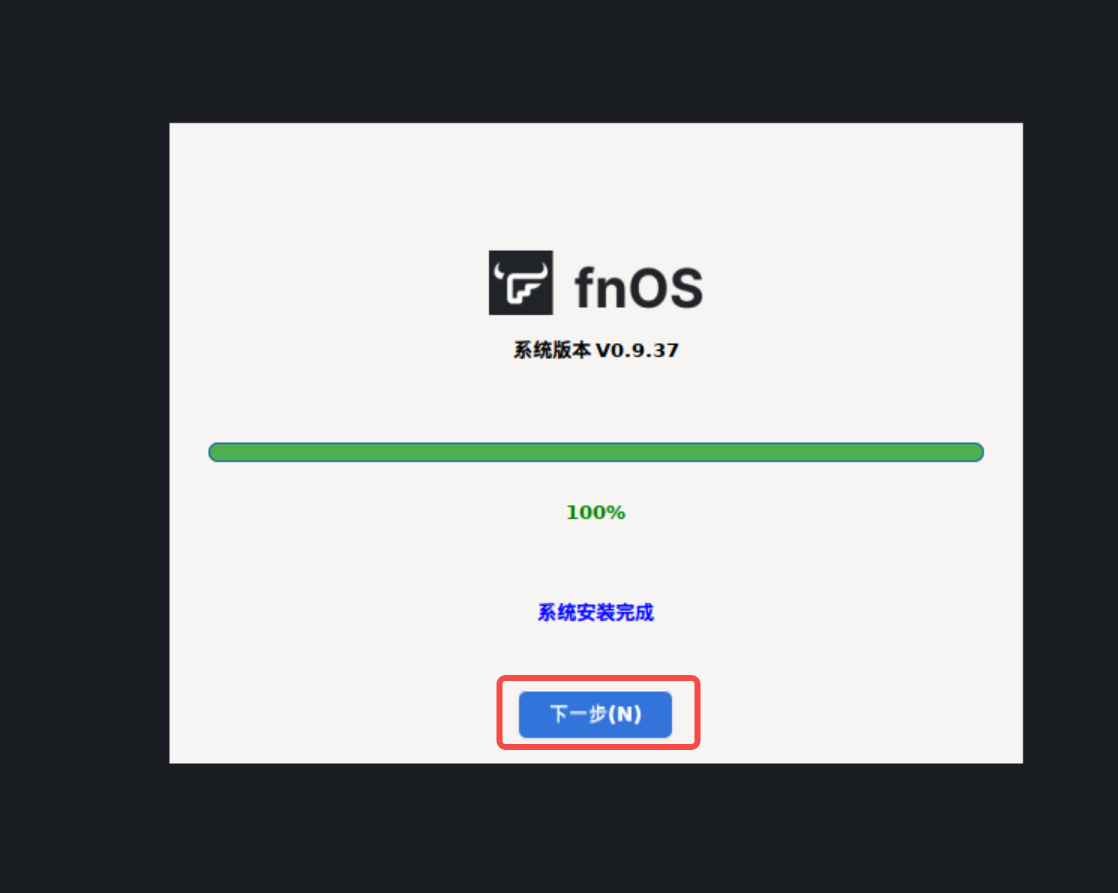Screen dimensions: 1118x893
Task: Click the fnOS bull logo icon
Action: click(x=520, y=282)
